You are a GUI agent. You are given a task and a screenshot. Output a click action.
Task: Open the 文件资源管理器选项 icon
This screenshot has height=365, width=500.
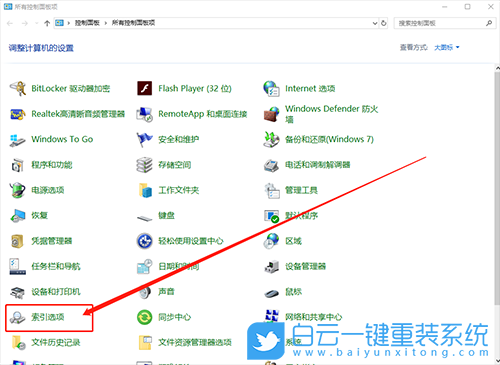(x=145, y=343)
